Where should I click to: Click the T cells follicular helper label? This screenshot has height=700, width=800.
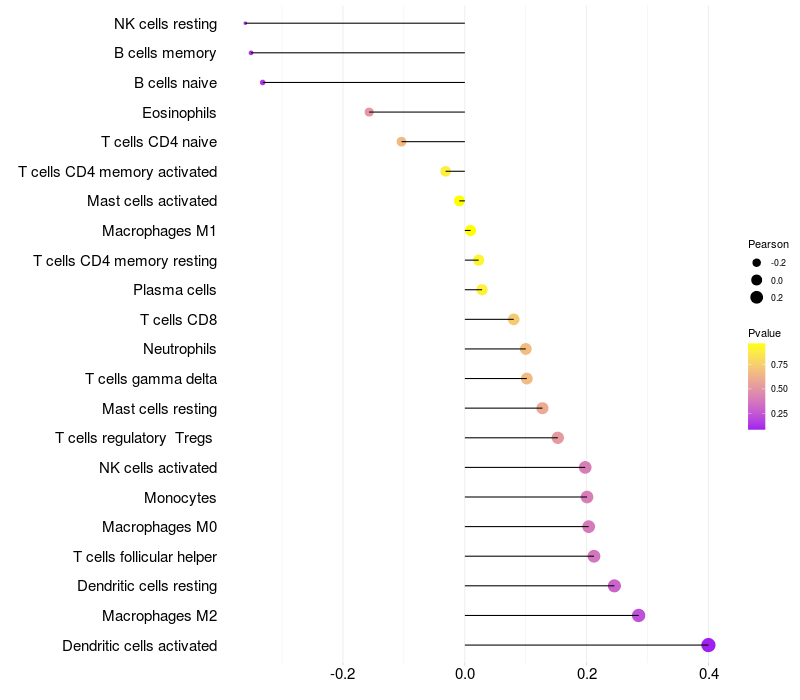pos(145,556)
